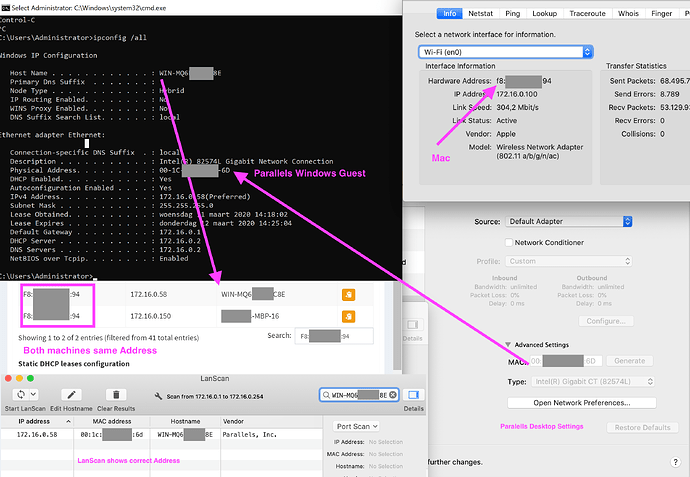
Task: Open Start LanScan dropdown arrow
Action: 34,394
